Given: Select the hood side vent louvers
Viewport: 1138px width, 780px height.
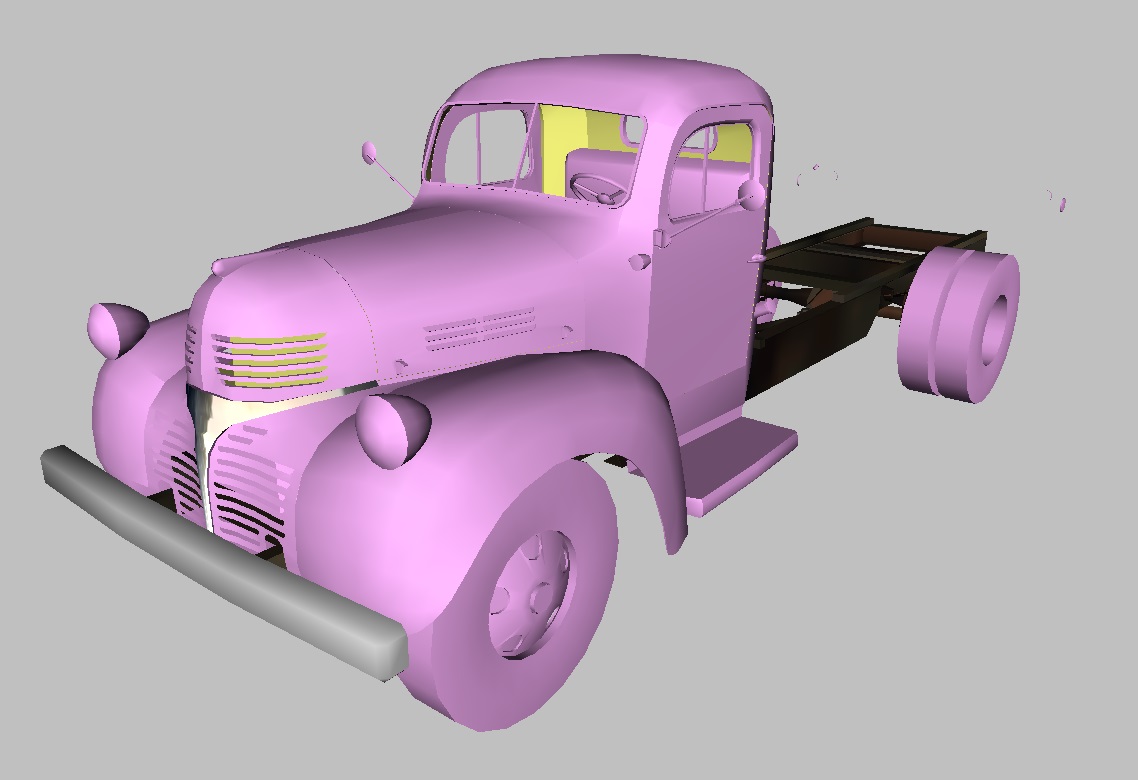Looking at the screenshot, I should (x=479, y=329).
